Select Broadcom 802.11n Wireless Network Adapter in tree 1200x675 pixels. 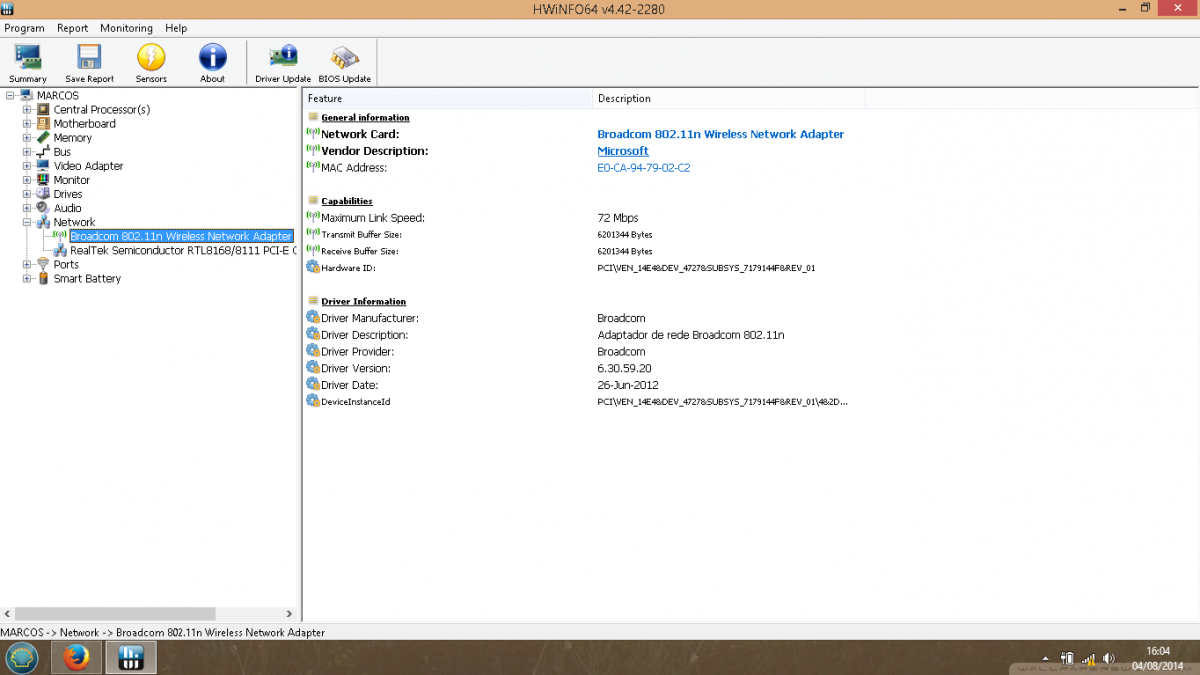(x=181, y=237)
